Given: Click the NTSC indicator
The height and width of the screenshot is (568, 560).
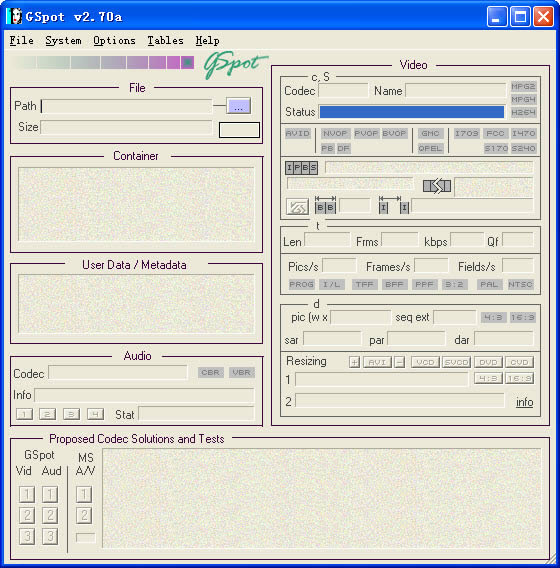Looking at the screenshot, I should point(520,285).
